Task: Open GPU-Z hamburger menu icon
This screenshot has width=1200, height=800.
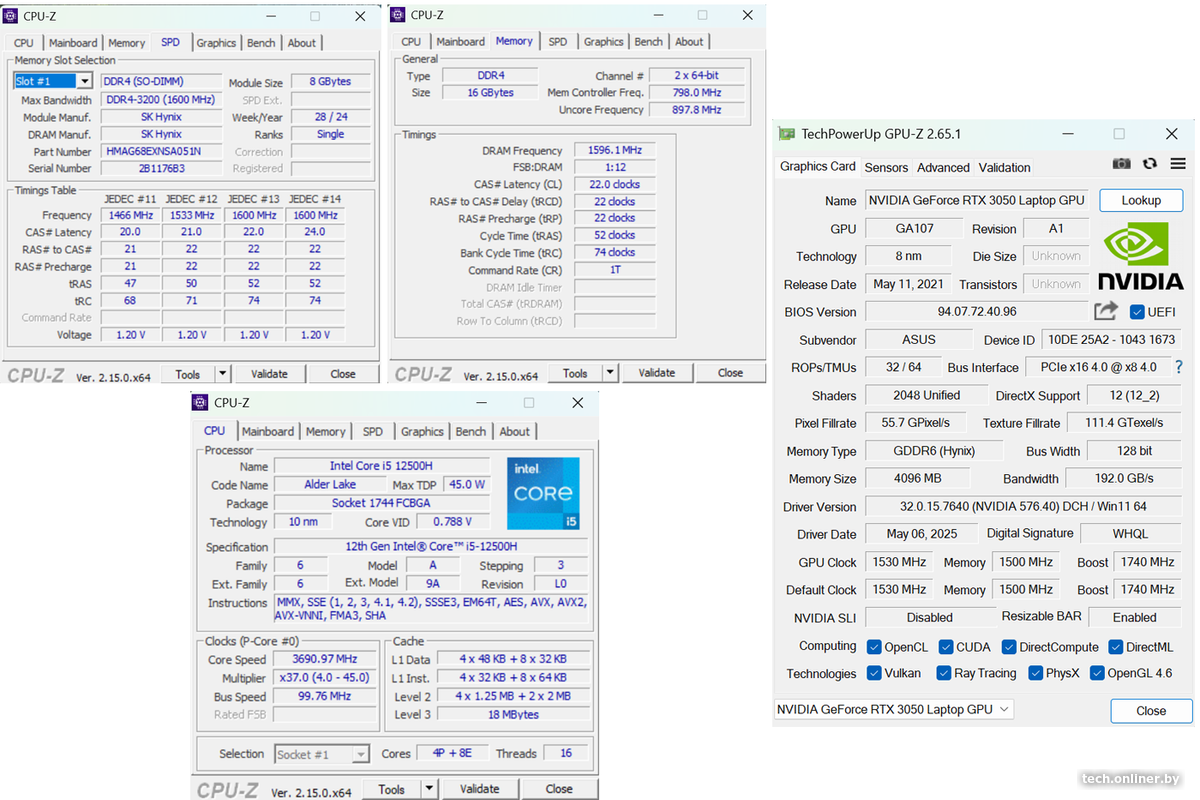Action: pos(1178,164)
